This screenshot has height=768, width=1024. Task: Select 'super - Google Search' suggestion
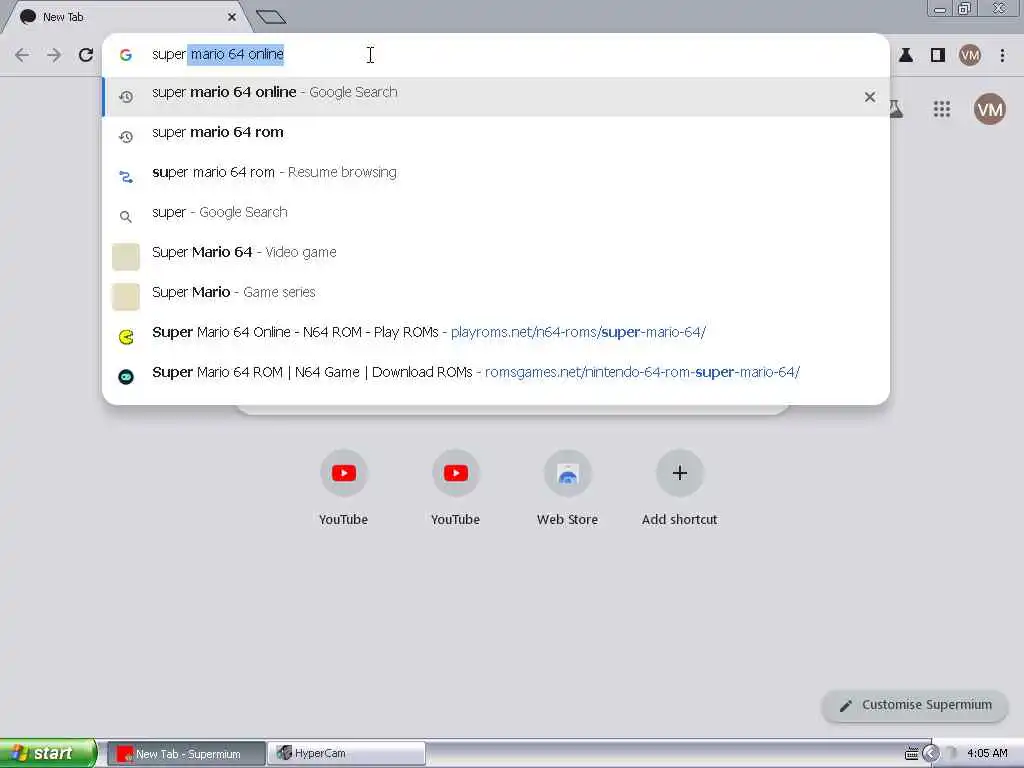click(x=496, y=216)
